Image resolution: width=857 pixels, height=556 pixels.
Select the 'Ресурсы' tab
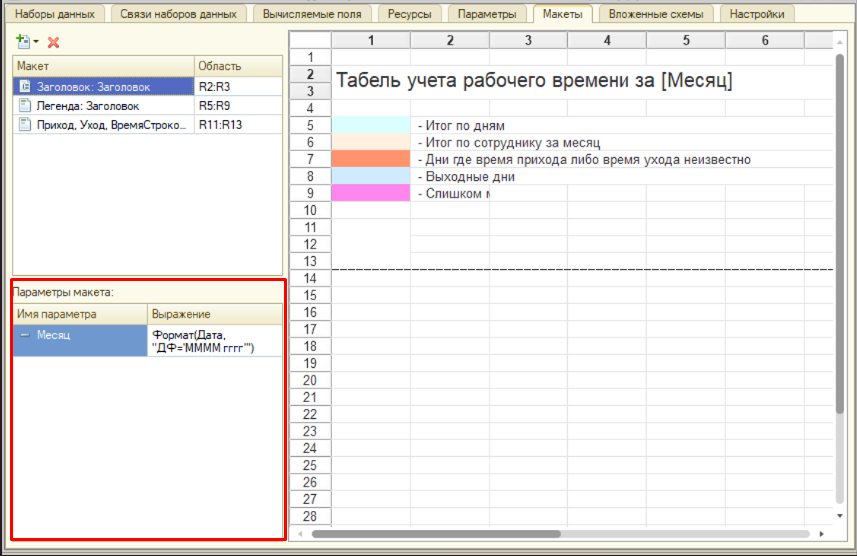click(x=409, y=14)
